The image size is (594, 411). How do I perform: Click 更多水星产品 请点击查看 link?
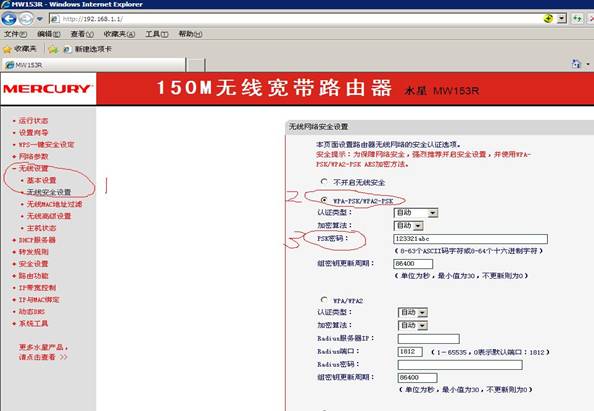[43, 352]
